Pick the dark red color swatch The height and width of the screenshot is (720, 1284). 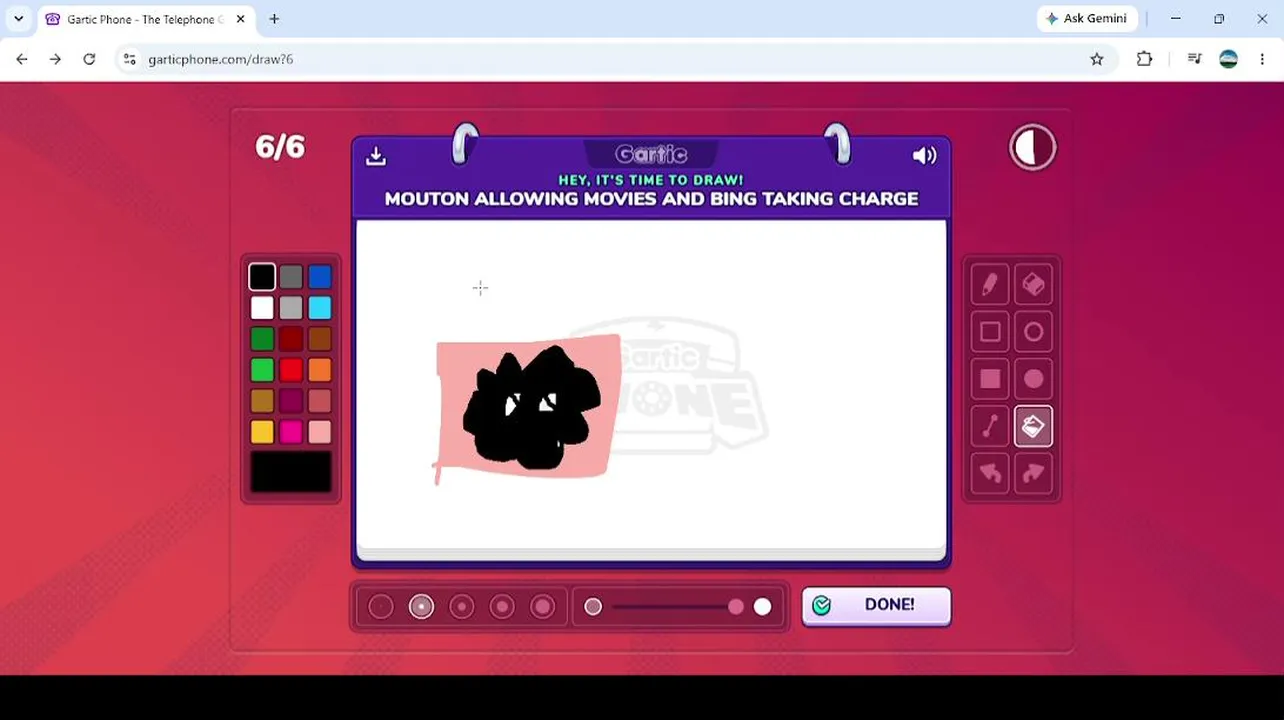[x=291, y=339]
